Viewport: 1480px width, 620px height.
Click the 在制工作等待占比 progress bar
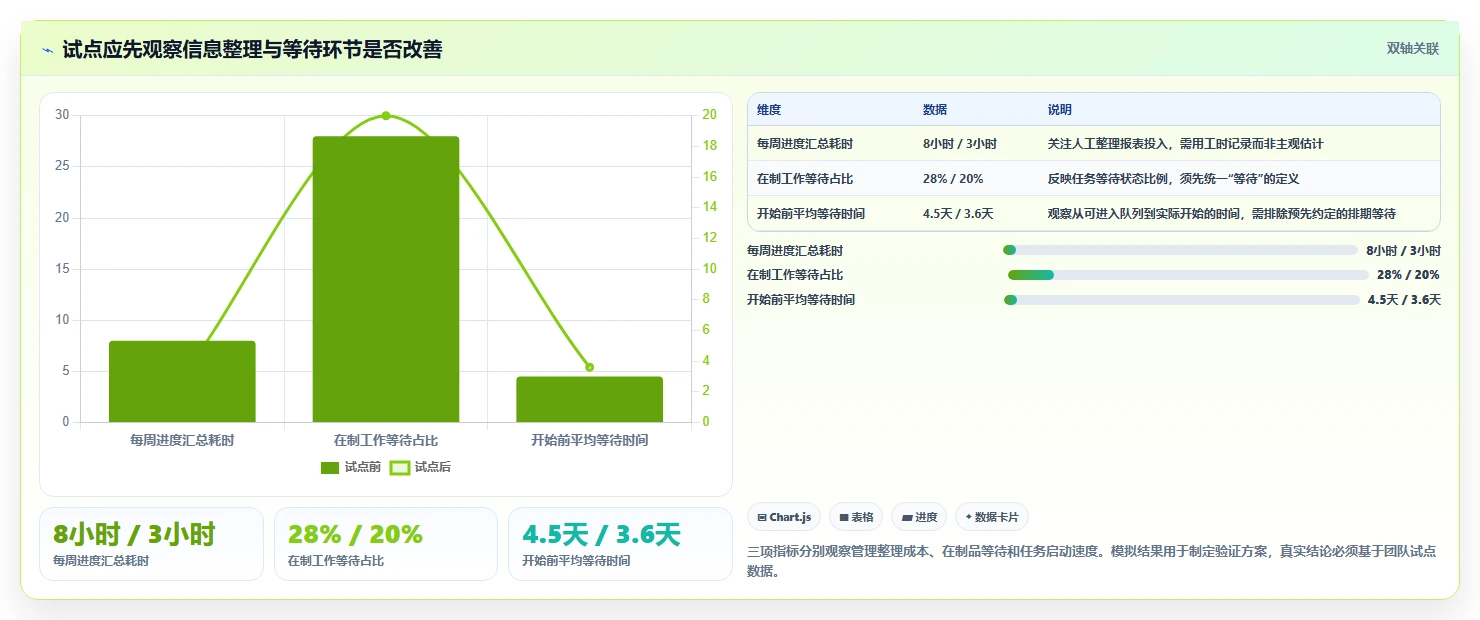tap(1188, 275)
